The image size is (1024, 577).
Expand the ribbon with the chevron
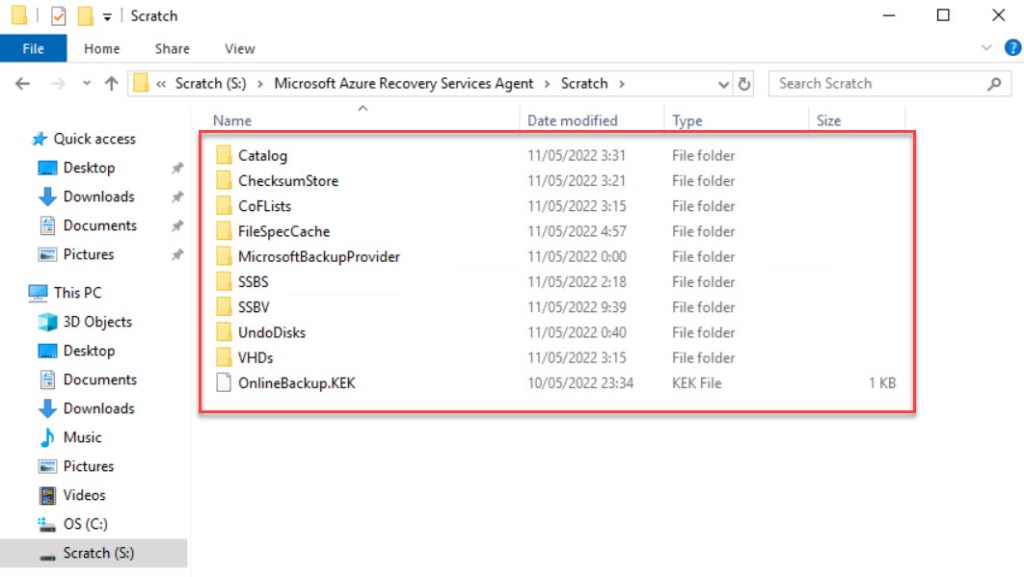(x=985, y=49)
